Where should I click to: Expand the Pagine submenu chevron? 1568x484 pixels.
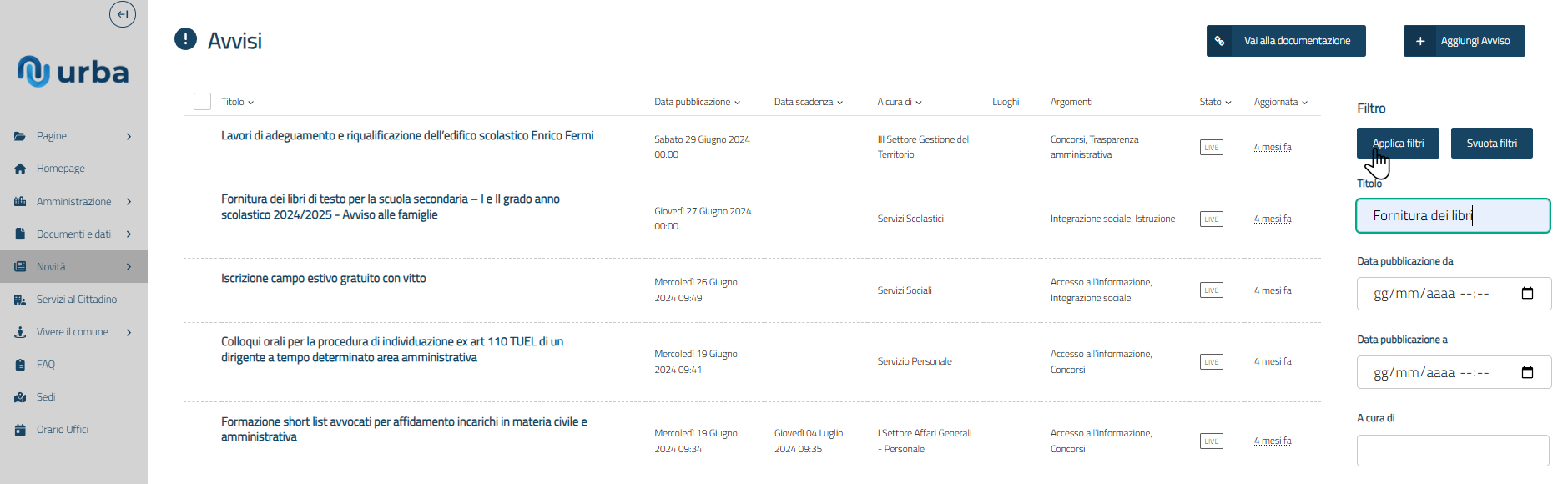click(x=129, y=136)
